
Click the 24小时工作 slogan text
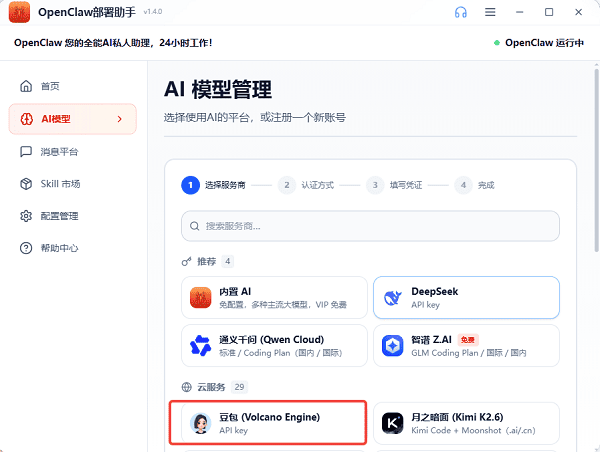[186, 43]
